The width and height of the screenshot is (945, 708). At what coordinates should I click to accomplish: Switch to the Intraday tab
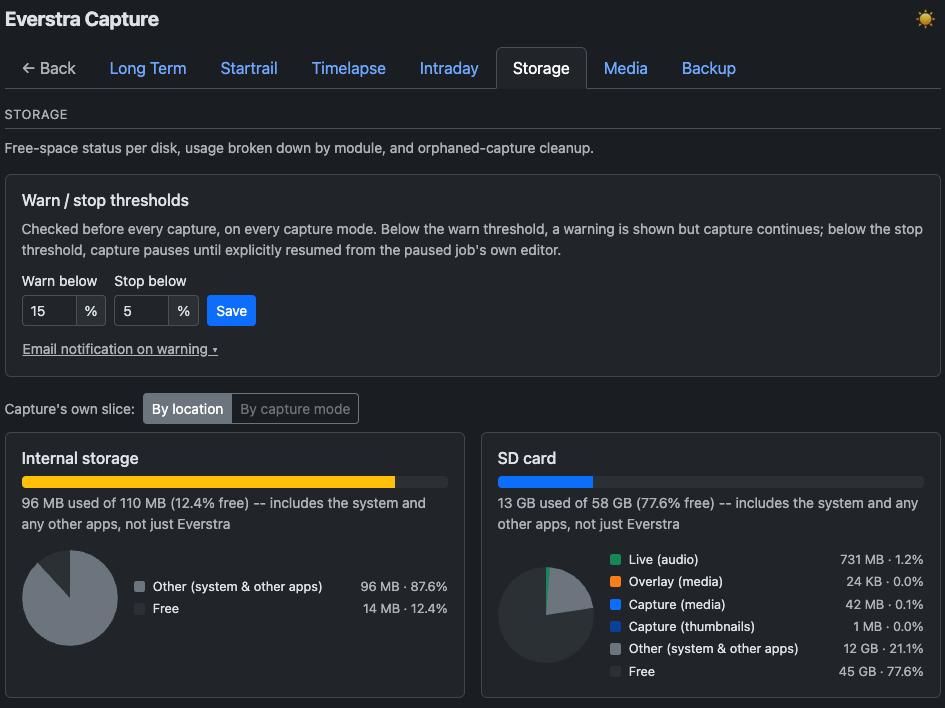[449, 68]
